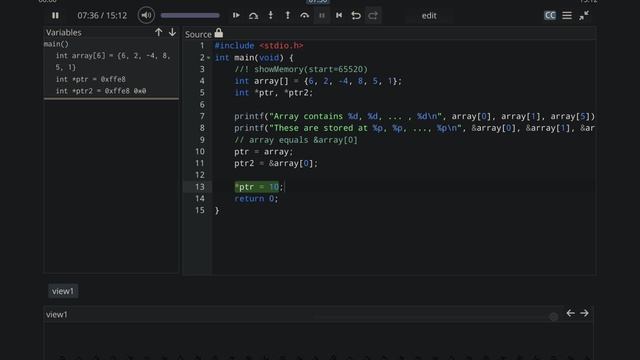Click the int *ptr = 0xffe8 variable

(x=91, y=79)
